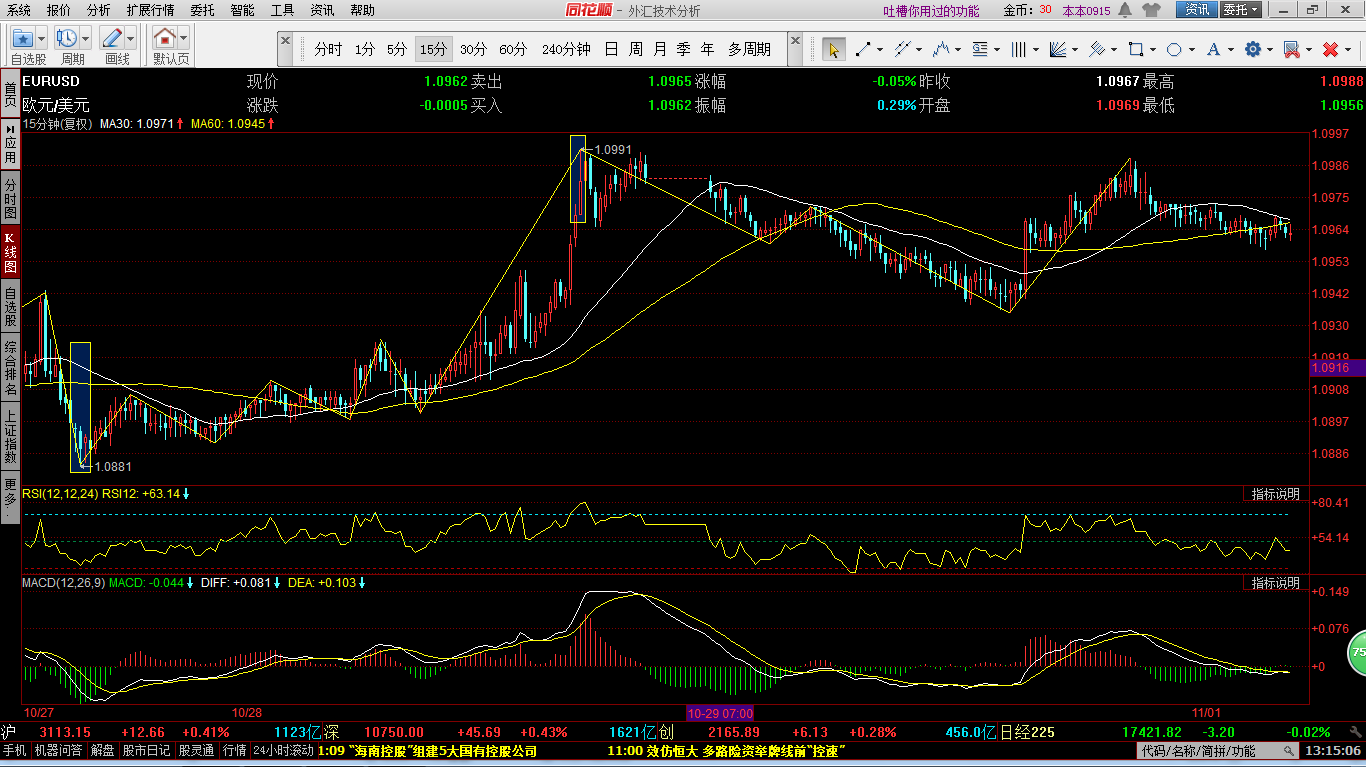Switch to the 240分钟 period
1366x767 pixels.
pyautogui.click(x=566, y=49)
